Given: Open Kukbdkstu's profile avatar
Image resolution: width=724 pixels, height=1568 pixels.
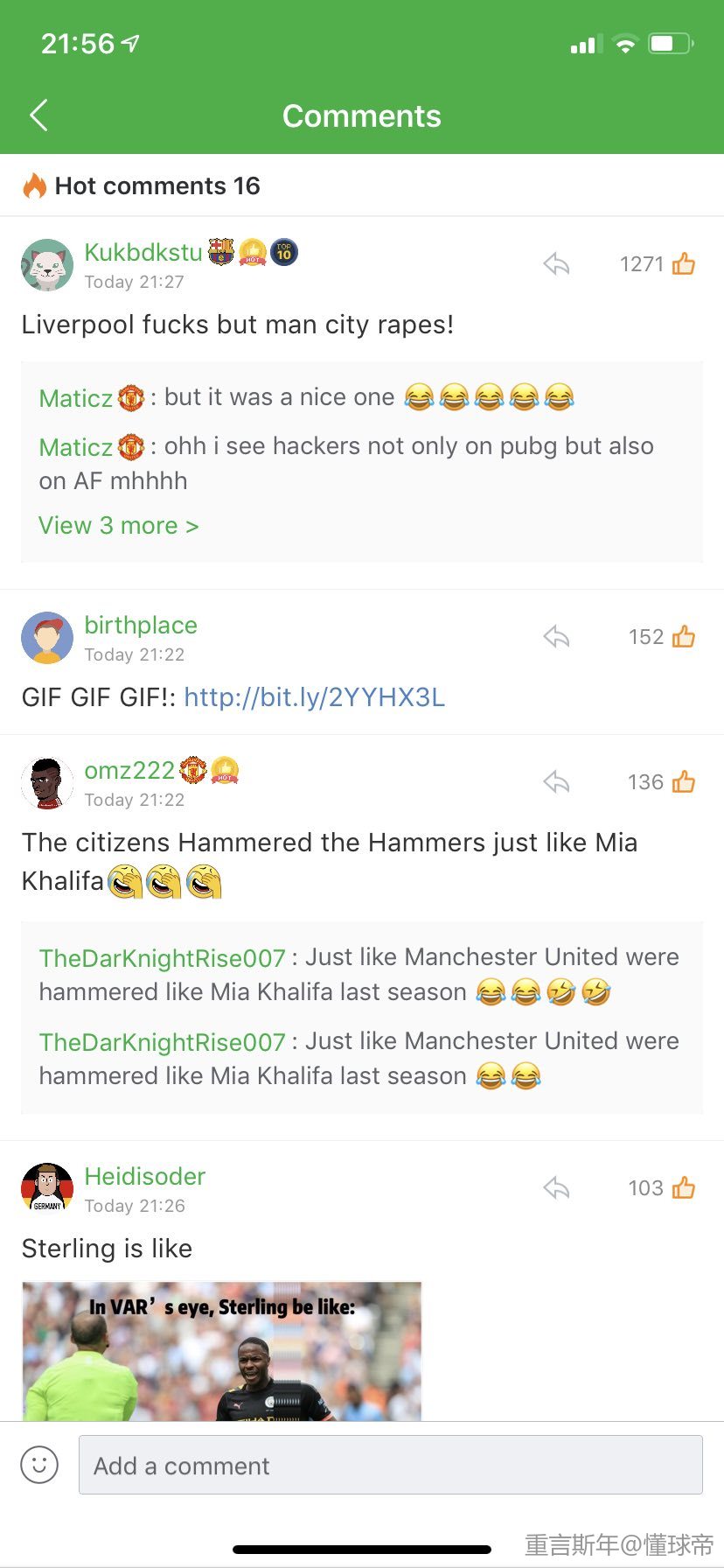Looking at the screenshot, I should pyautogui.click(x=47, y=264).
